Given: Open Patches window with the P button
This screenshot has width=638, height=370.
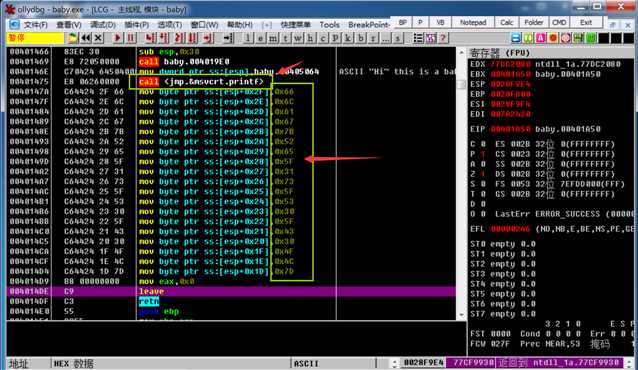Looking at the screenshot, I should click(336, 38).
